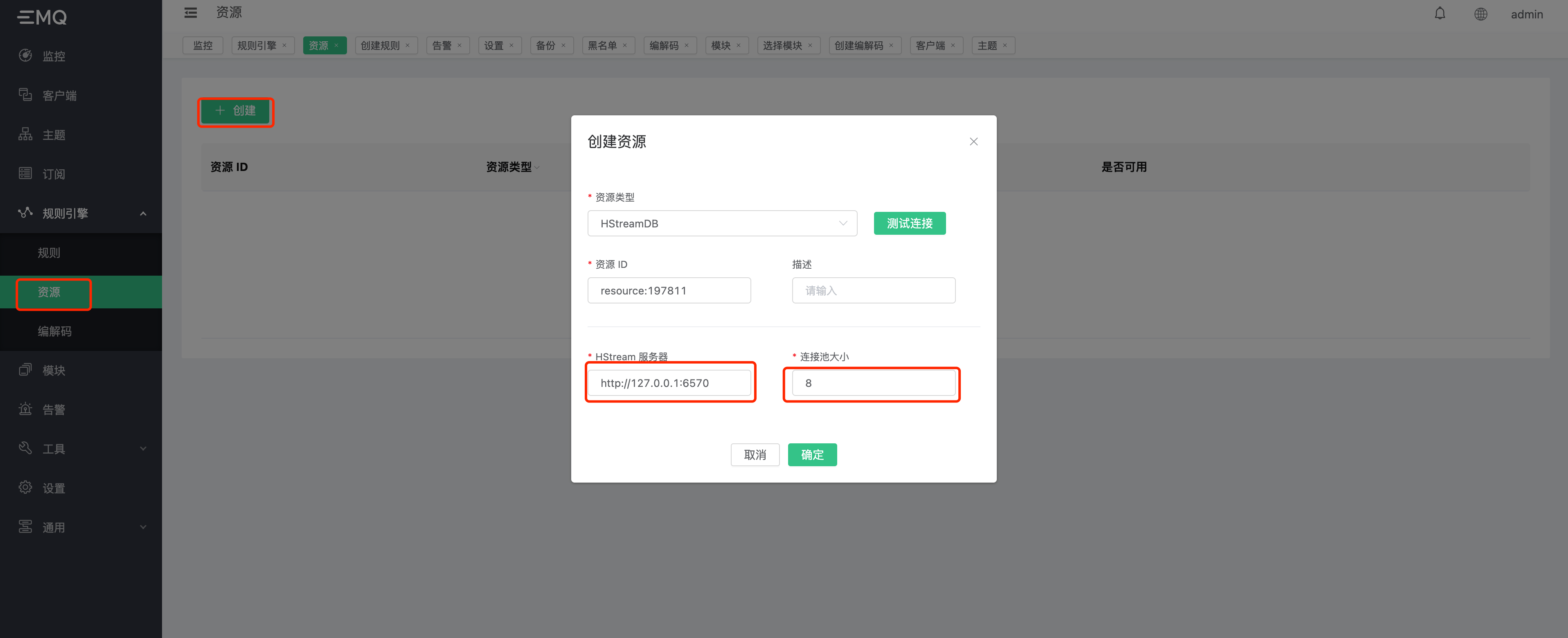
Task: Select 编解码 under the rule engine menu
Action: click(x=55, y=331)
